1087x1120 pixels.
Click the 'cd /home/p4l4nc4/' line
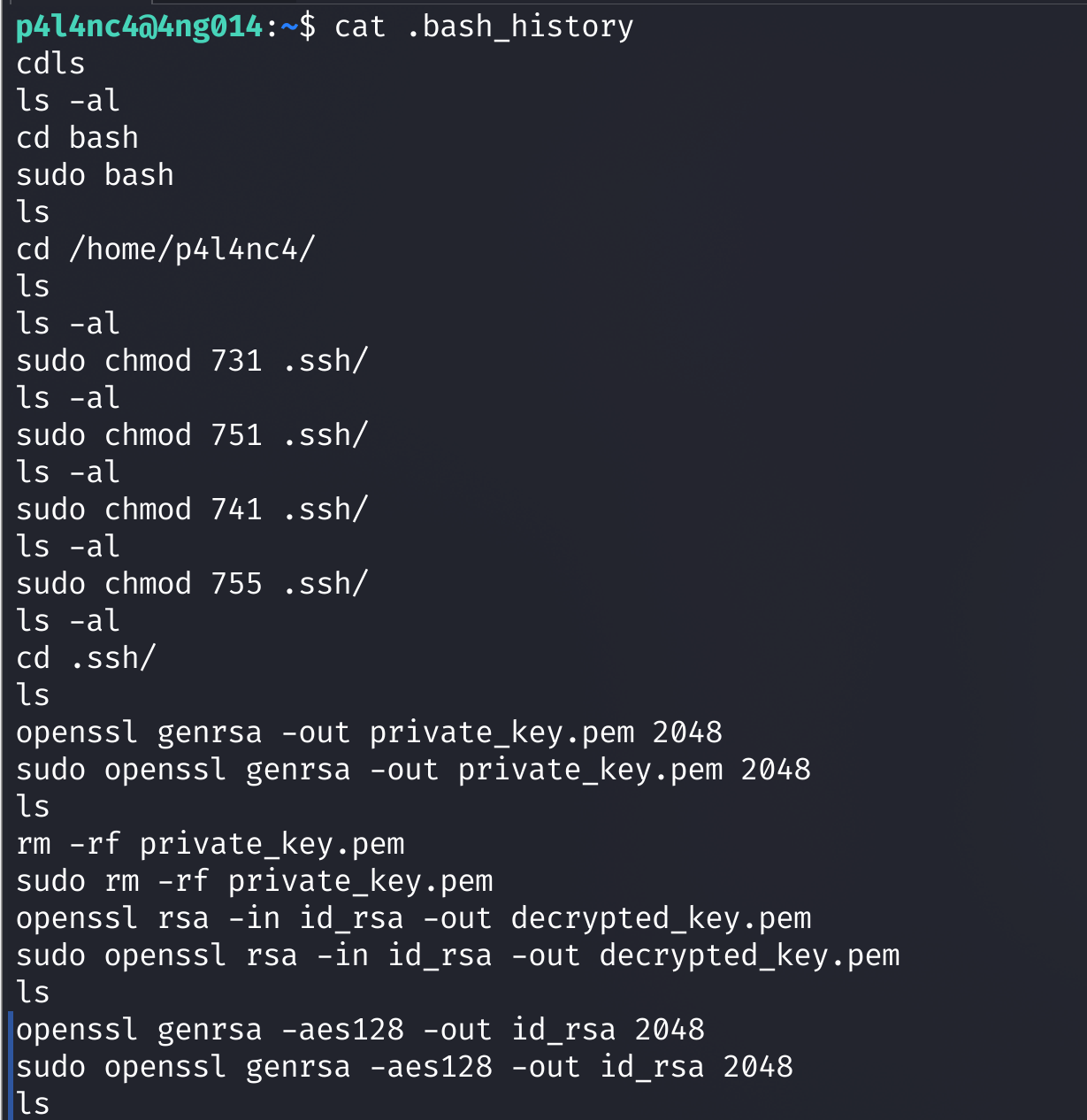pos(165,249)
